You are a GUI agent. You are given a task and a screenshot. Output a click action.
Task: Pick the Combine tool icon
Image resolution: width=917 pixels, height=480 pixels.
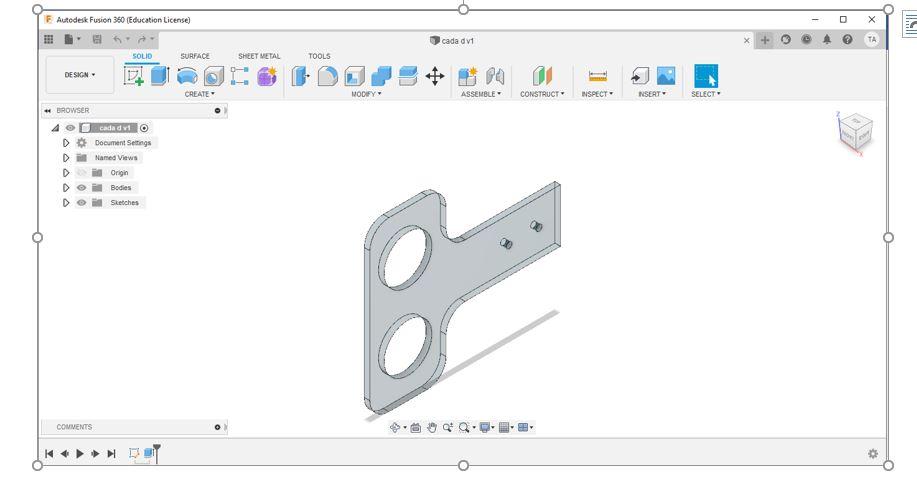[x=381, y=76]
